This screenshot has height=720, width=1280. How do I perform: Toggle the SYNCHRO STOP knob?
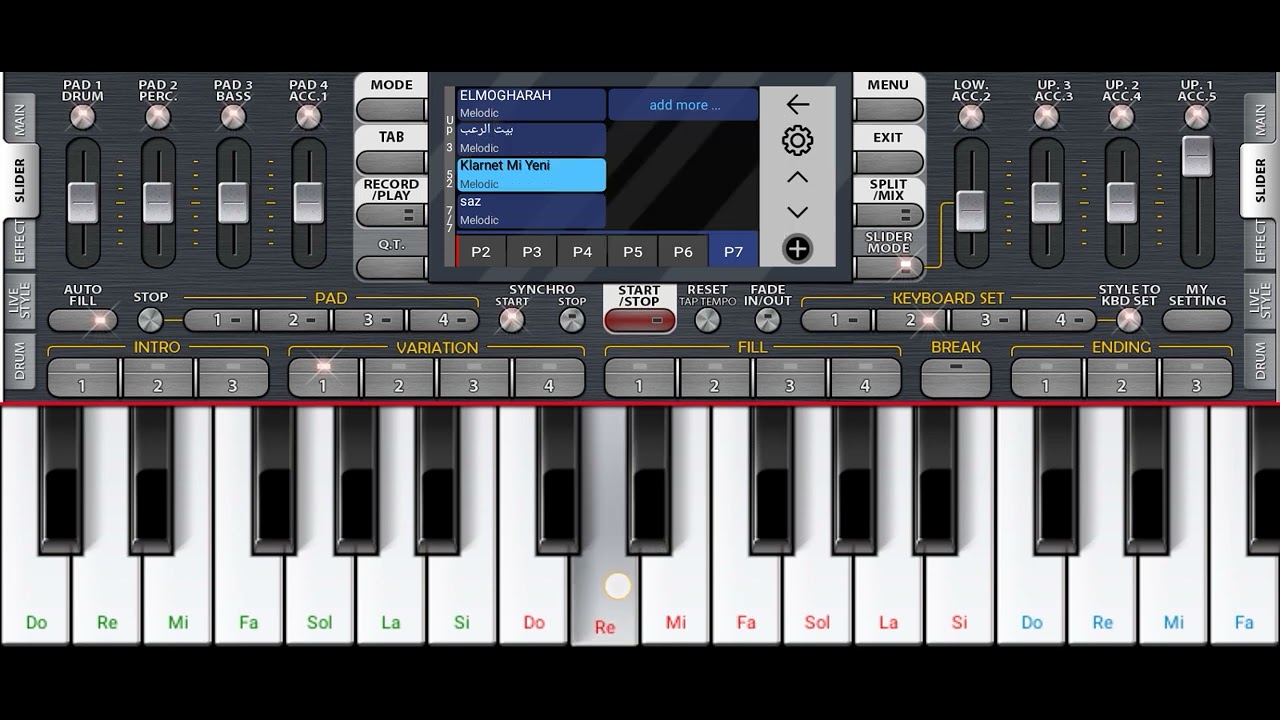click(x=572, y=320)
